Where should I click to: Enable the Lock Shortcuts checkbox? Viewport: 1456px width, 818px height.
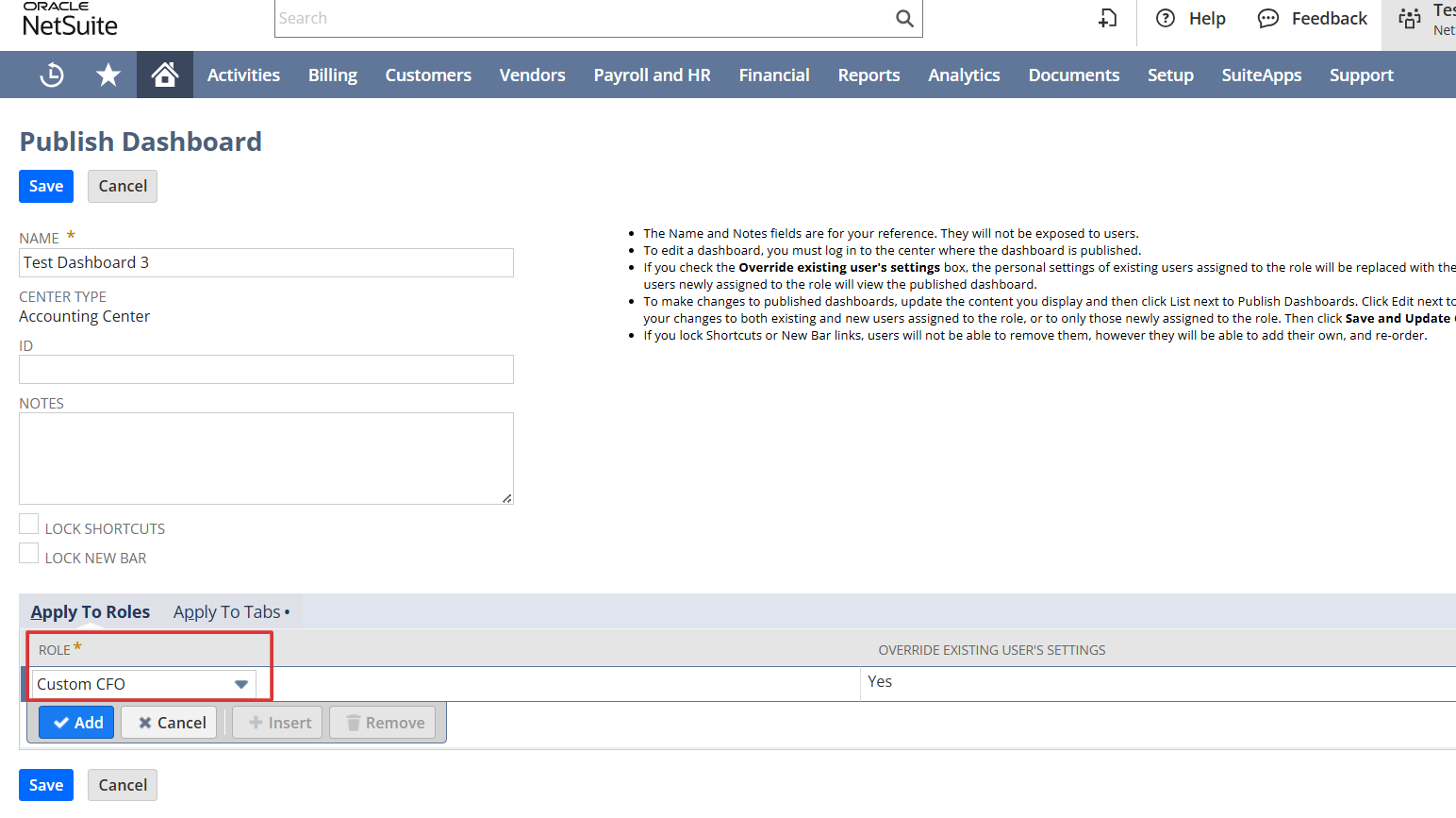coord(29,525)
